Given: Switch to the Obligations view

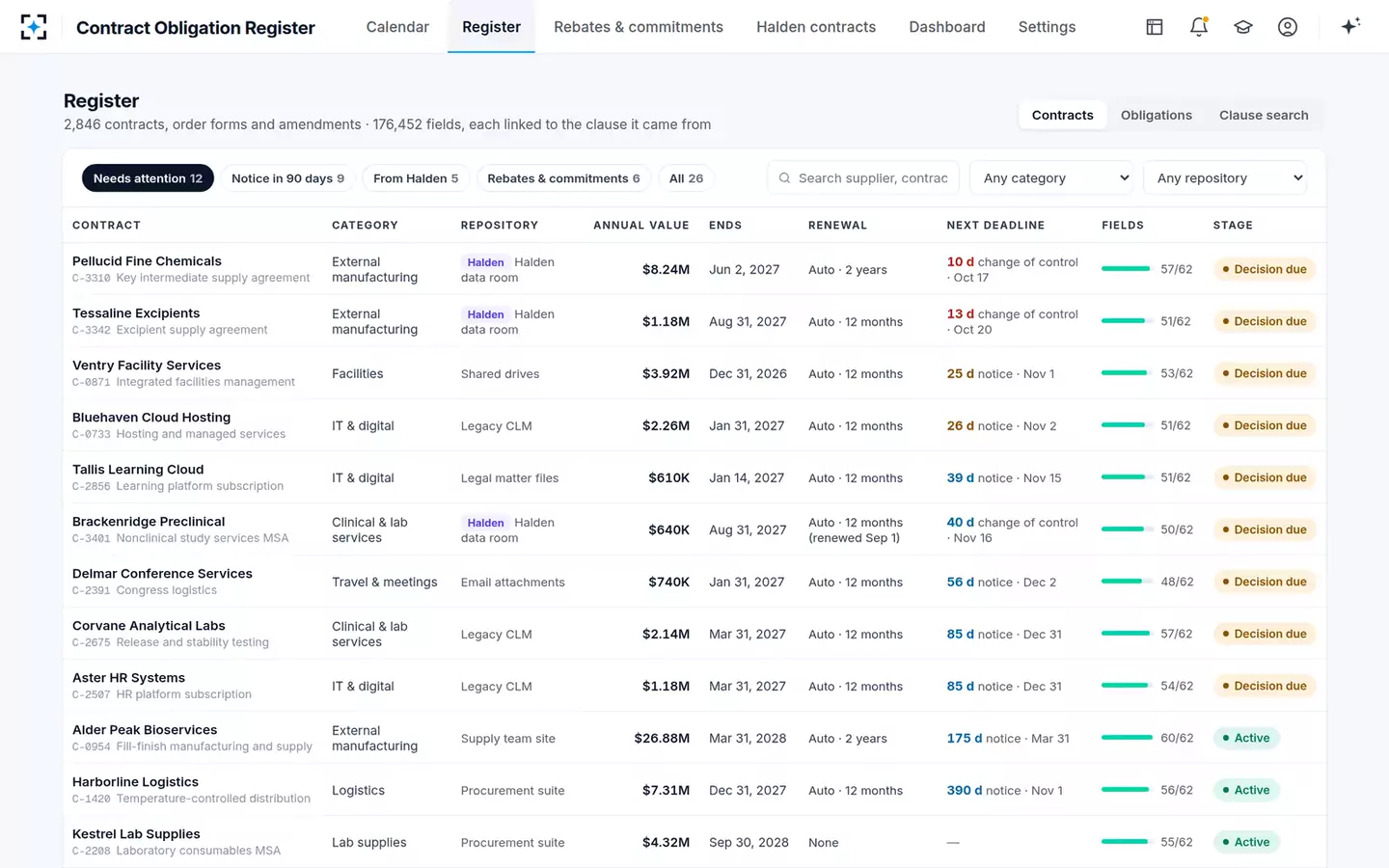Looking at the screenshot, I should (x=1156, y=115).
